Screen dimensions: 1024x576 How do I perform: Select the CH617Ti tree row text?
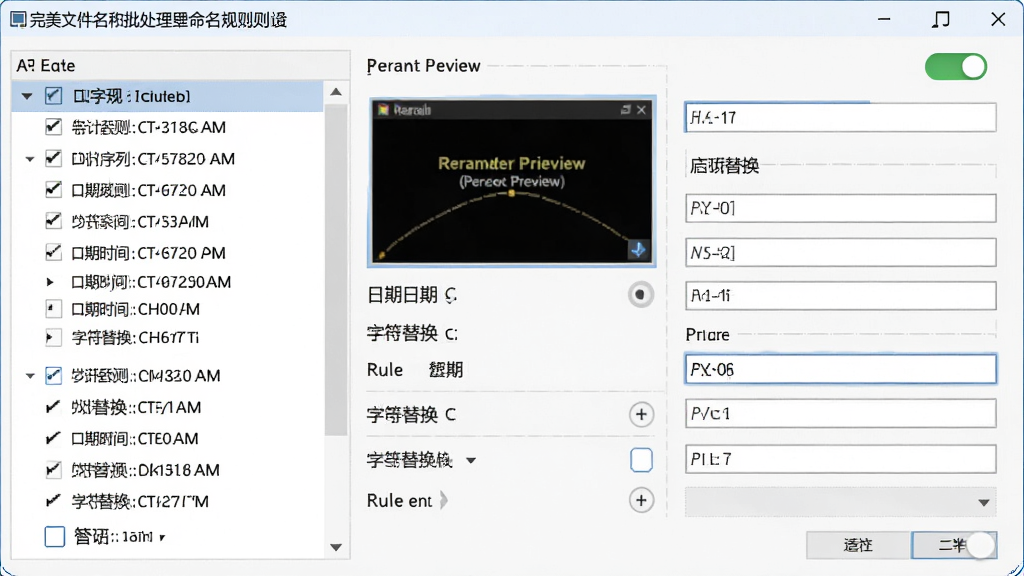(135, 338)
